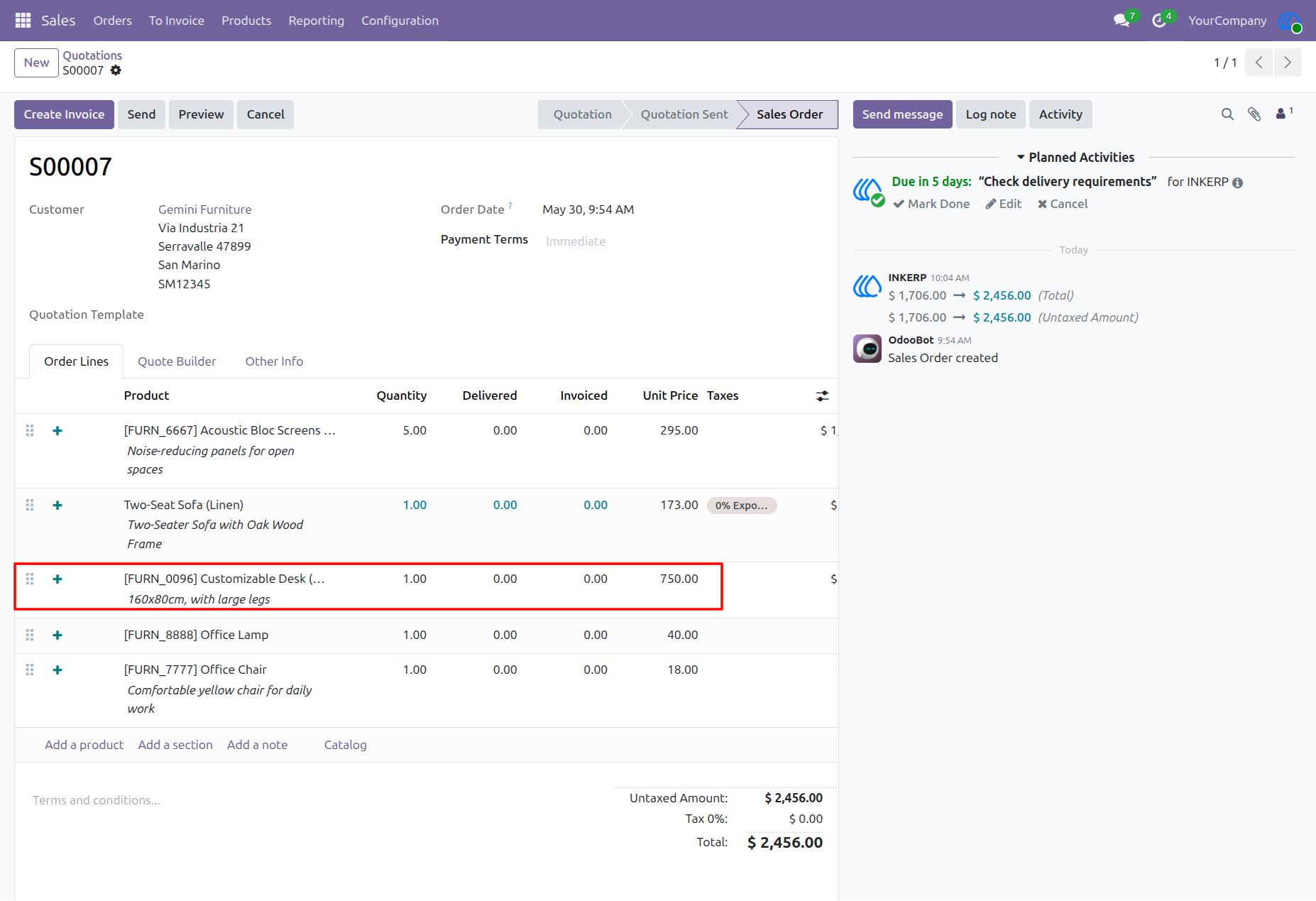Open the Reporting menu
The image size is (1316, 901).
click(x=316, y=21)
